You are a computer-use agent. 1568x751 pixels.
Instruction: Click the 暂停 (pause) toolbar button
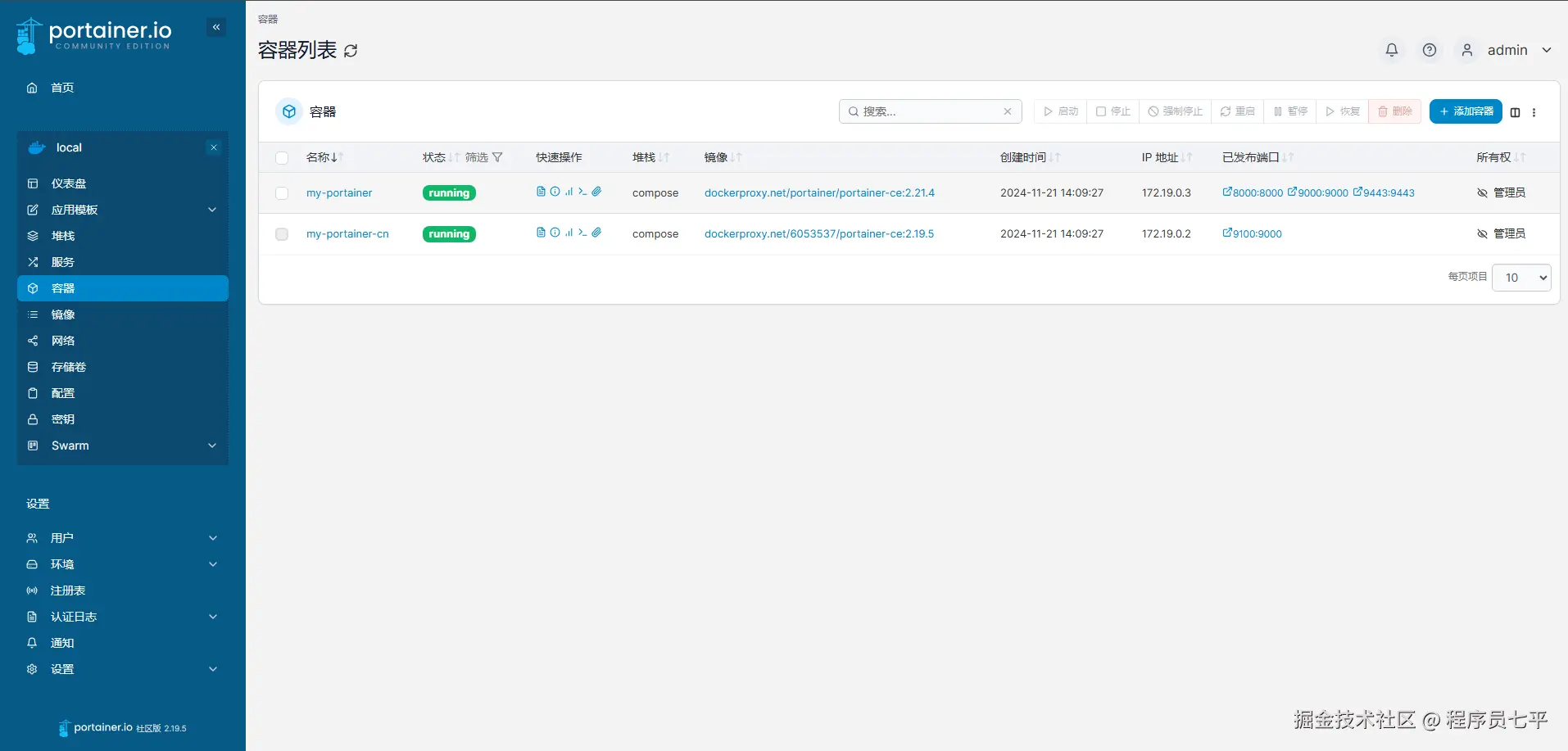(x=1290, y=111)
